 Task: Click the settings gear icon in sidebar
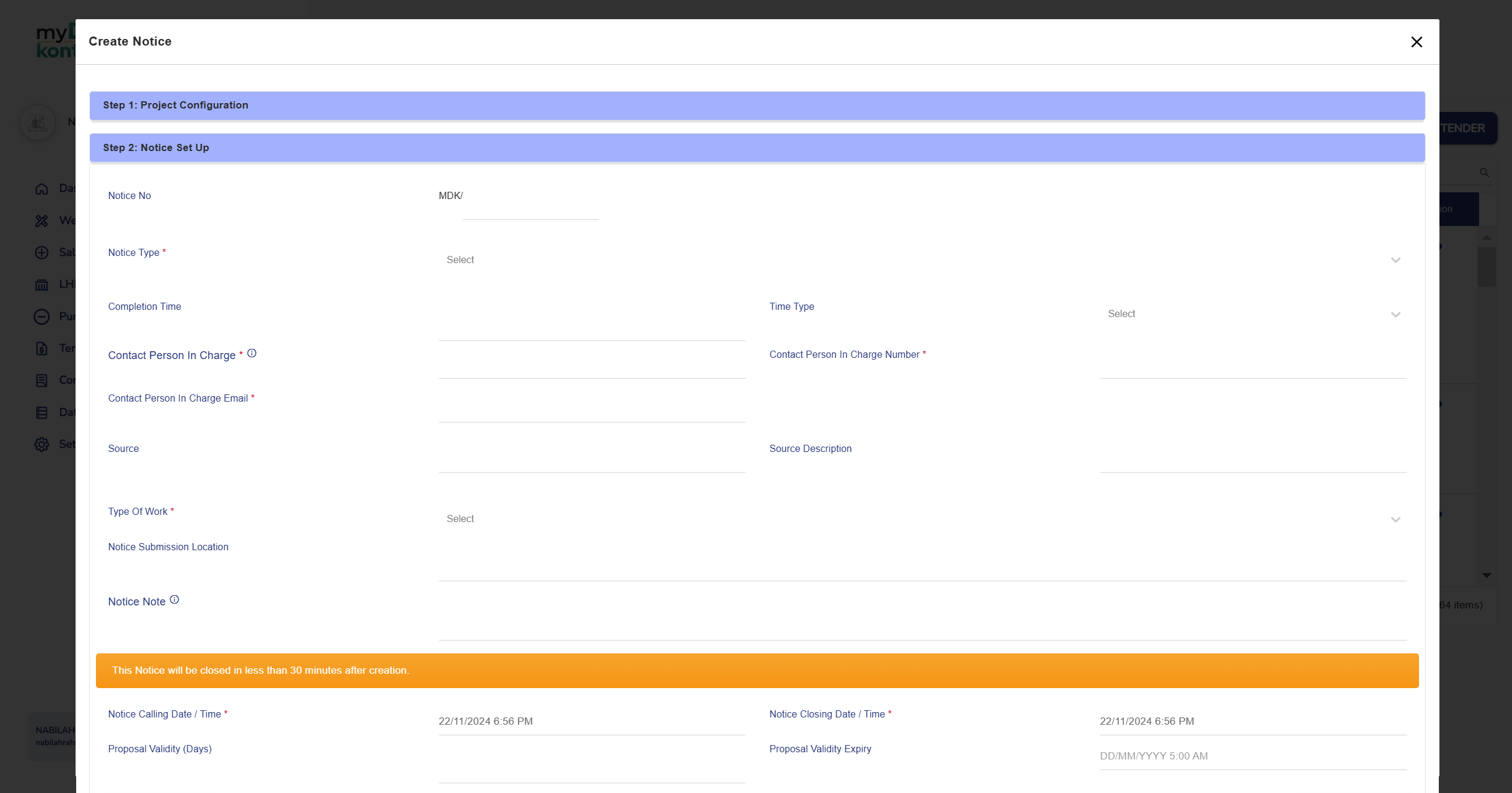[41, 444]
